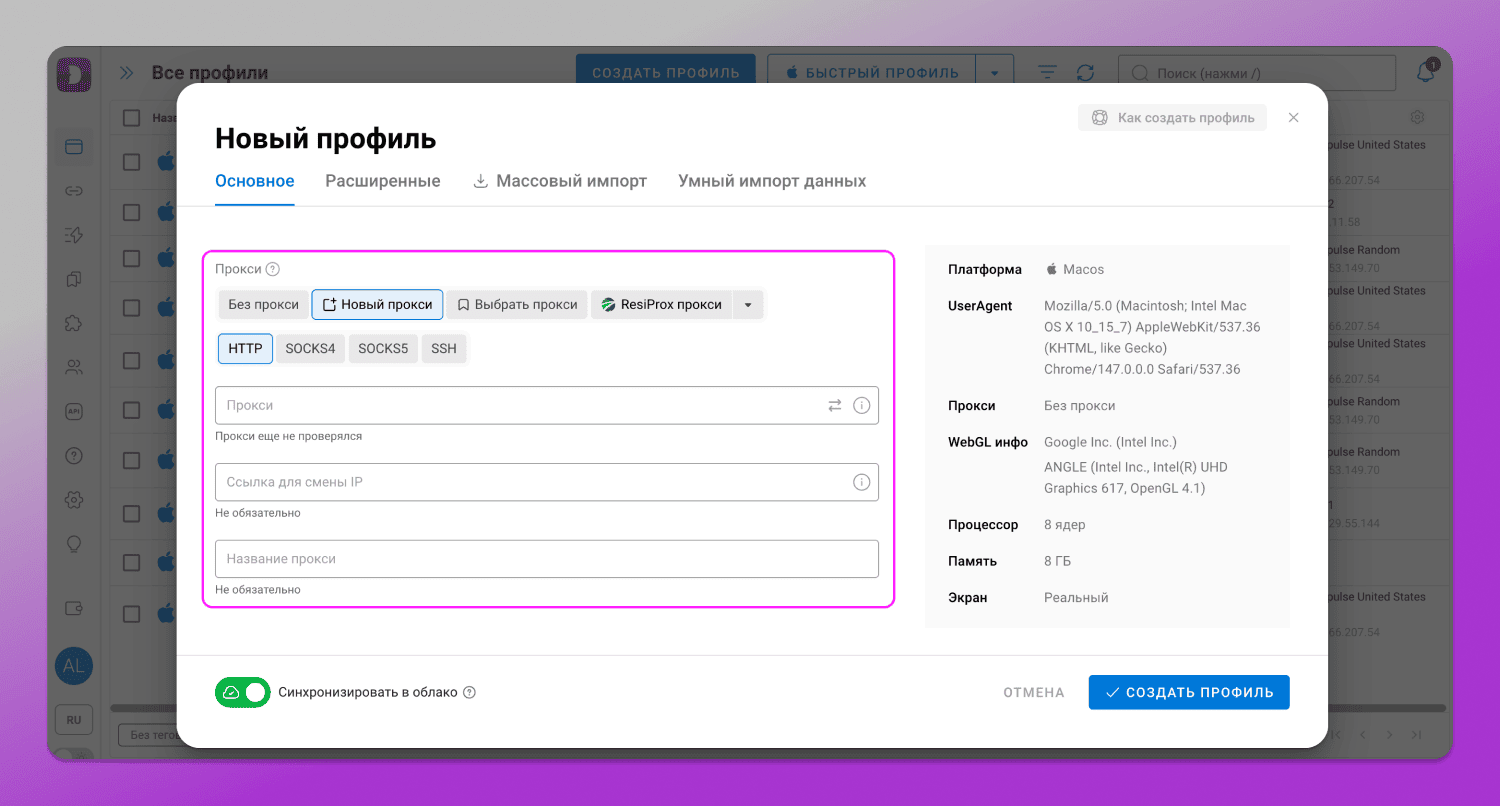The width and height of the screenshot is (1500, 806).
Task: Open the API icon in the sidebar
Action: tap(74, 411)
